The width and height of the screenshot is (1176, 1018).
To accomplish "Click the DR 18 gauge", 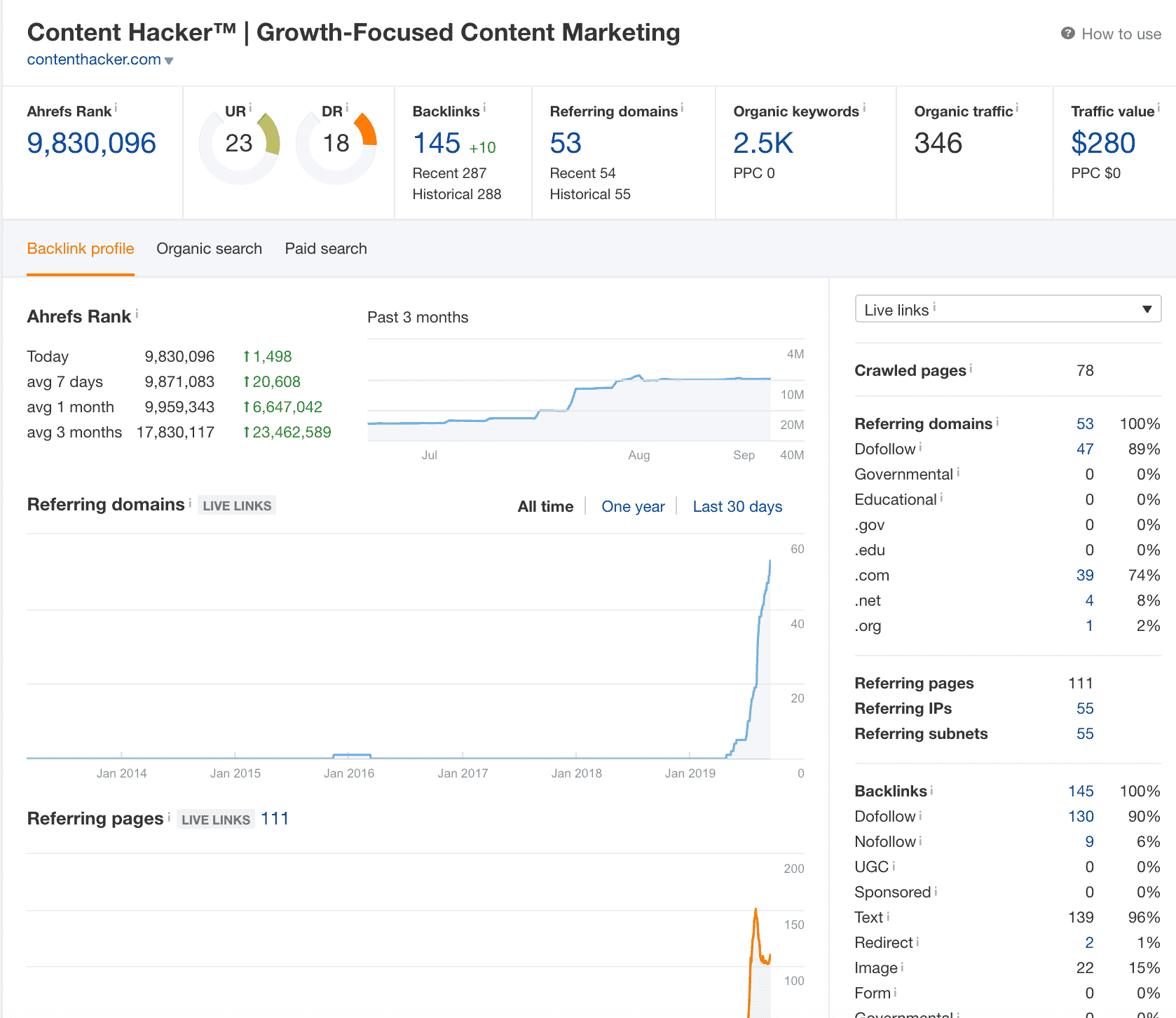I will tap(336, 144).
